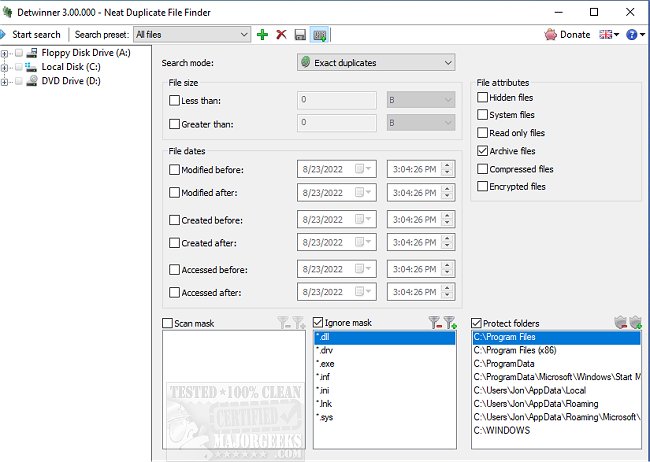Tick the Encrypted files checkbox
The width and height of the screenshot is (650, 462).
click(x=482, y=186)
